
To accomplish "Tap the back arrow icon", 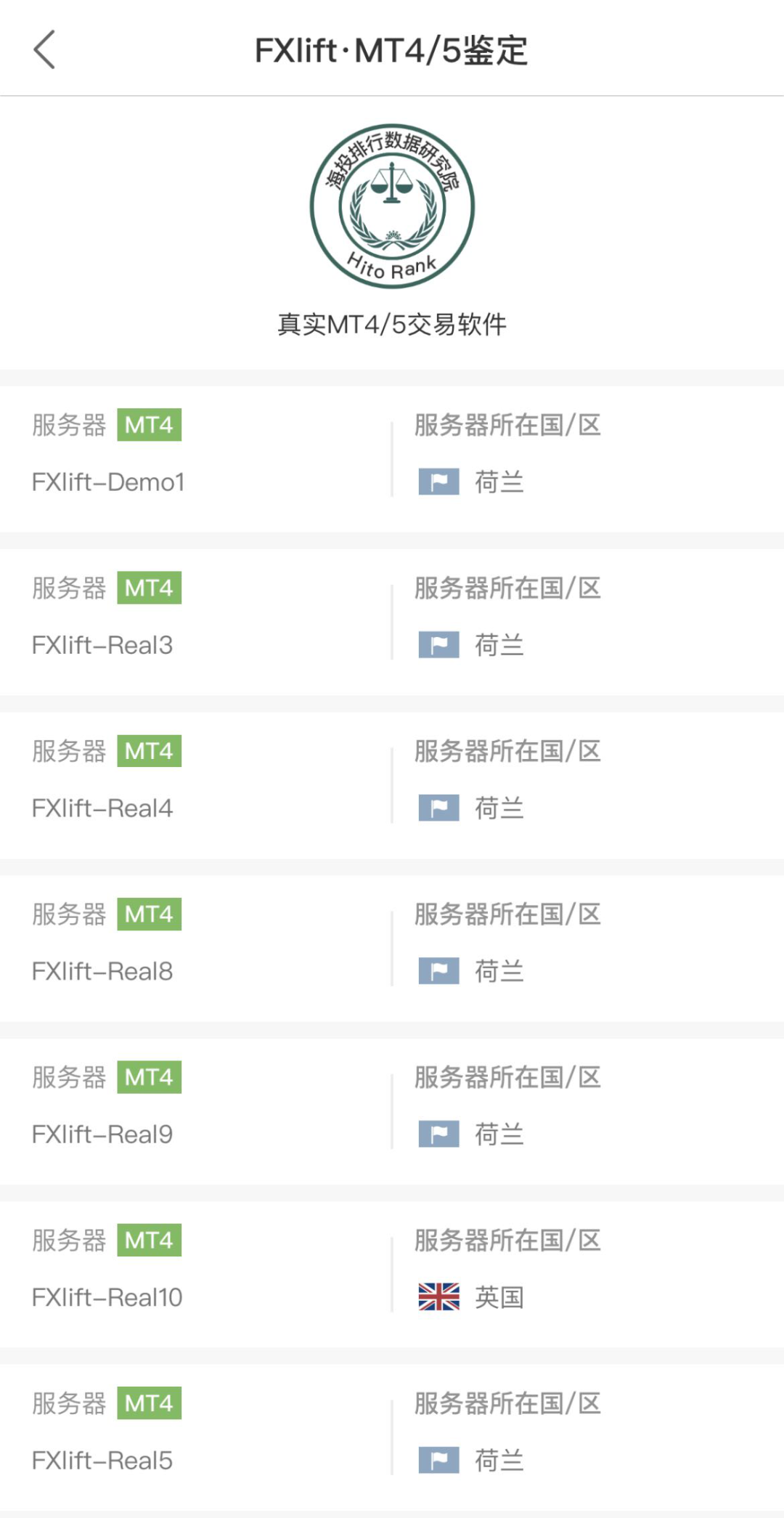I will pos(45,49).
